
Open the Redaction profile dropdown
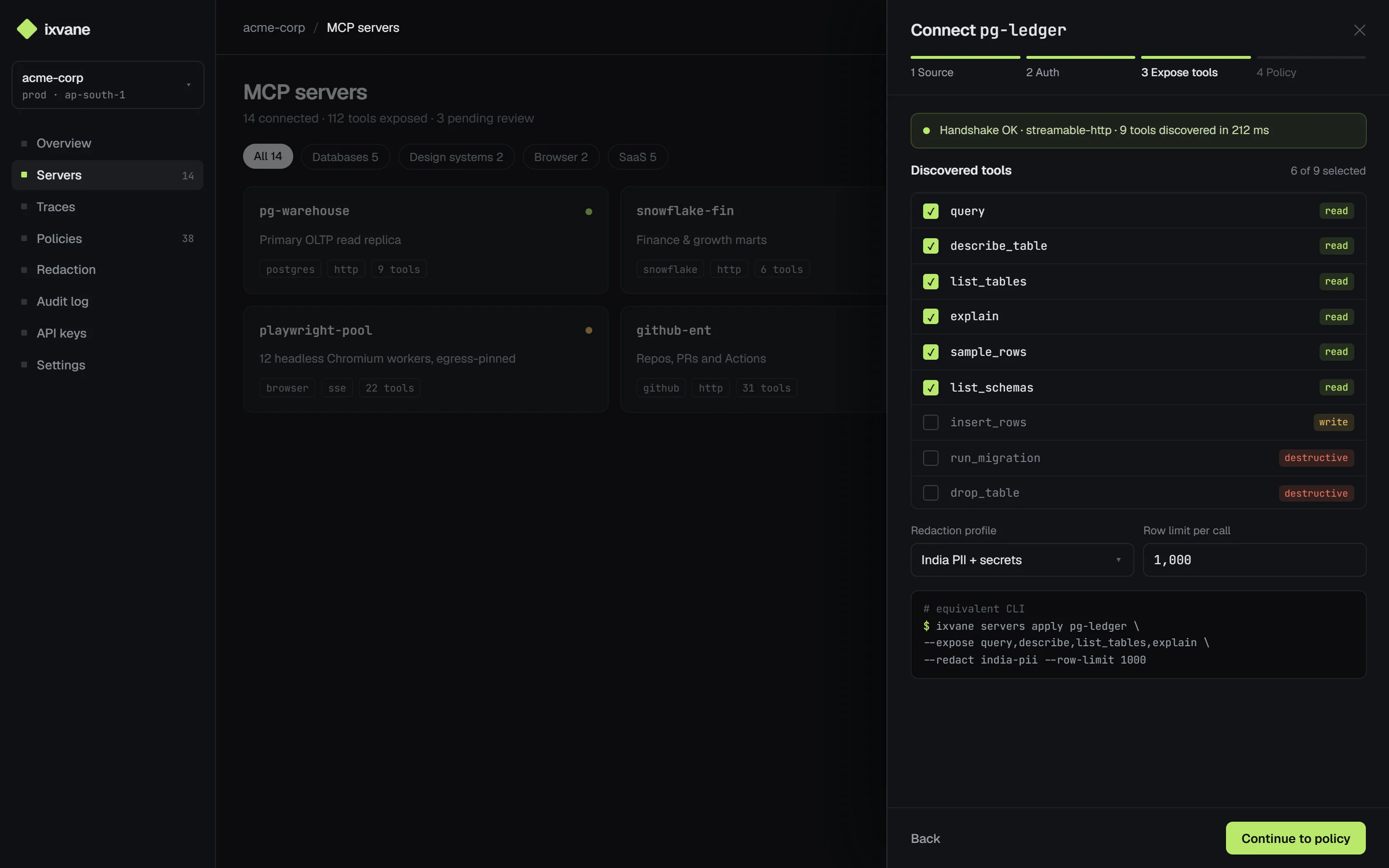1021,560
